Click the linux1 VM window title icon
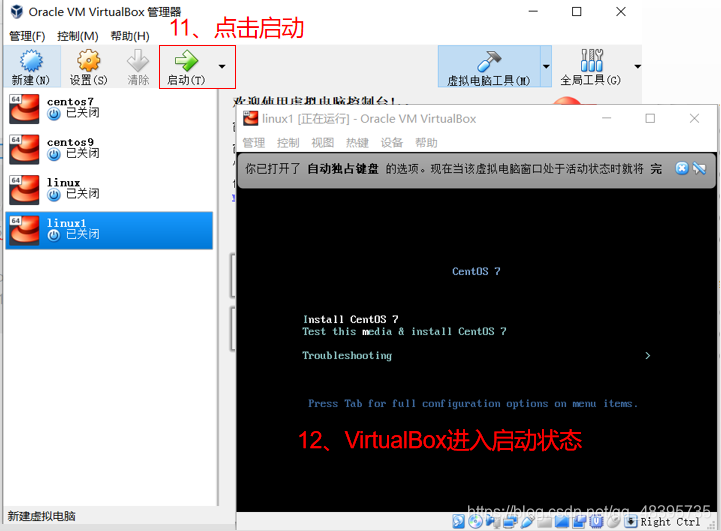 coord(251,119)
